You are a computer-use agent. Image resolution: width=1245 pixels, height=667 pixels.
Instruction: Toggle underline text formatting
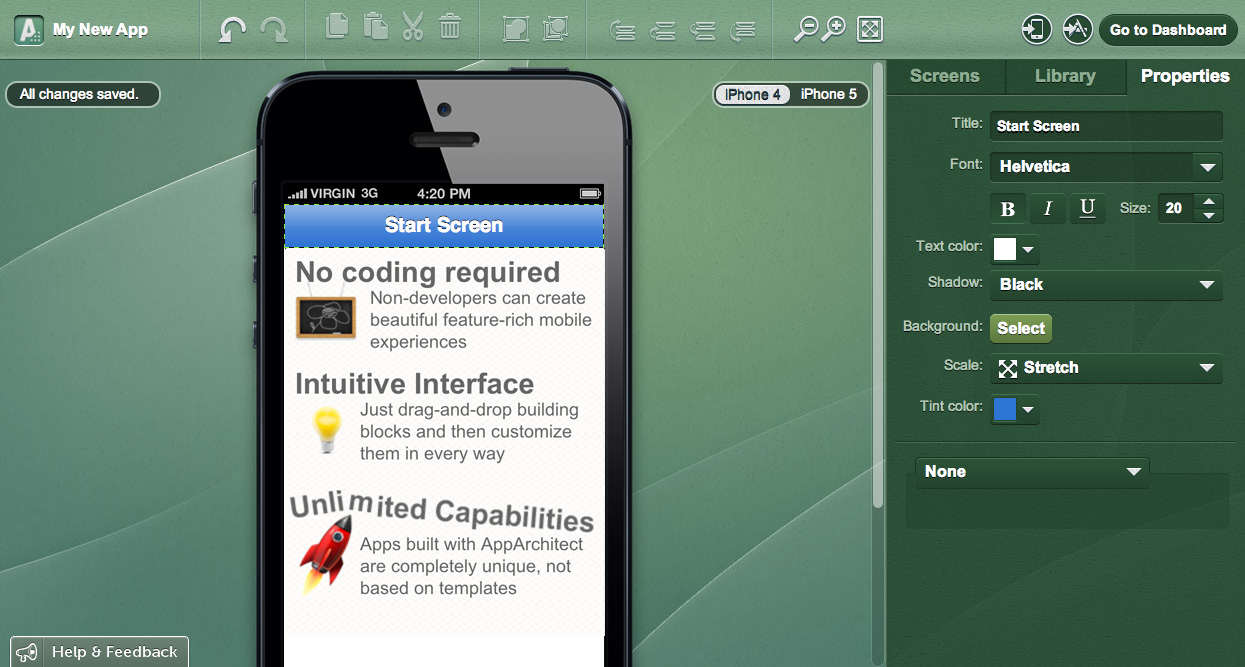coord(1088,208)
